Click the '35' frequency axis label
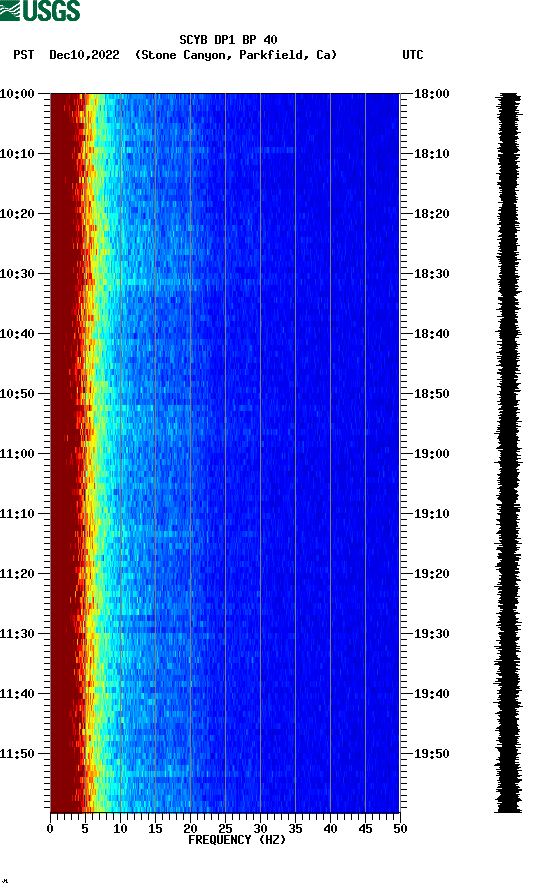The image size is (552, 892). tap(295, 829)
